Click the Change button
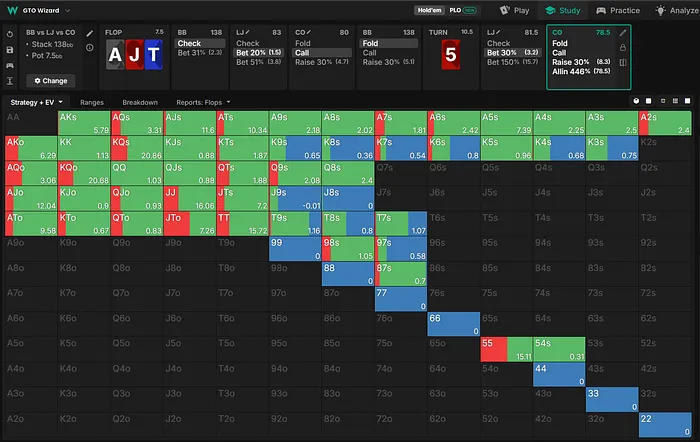This screenshot has height=442, width=700. [50, 81]
